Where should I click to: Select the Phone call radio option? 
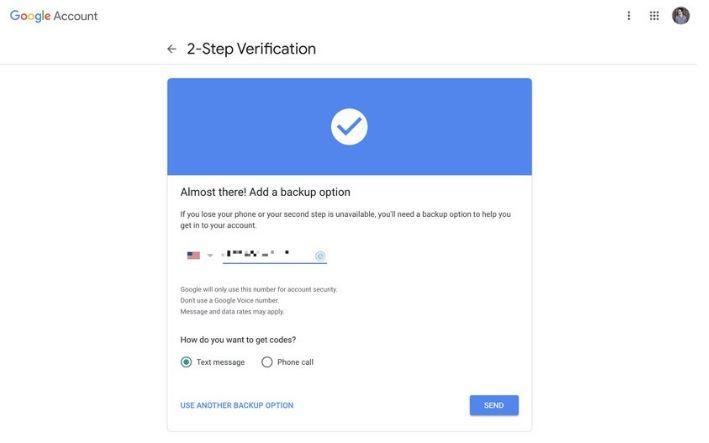click(267, 362)
